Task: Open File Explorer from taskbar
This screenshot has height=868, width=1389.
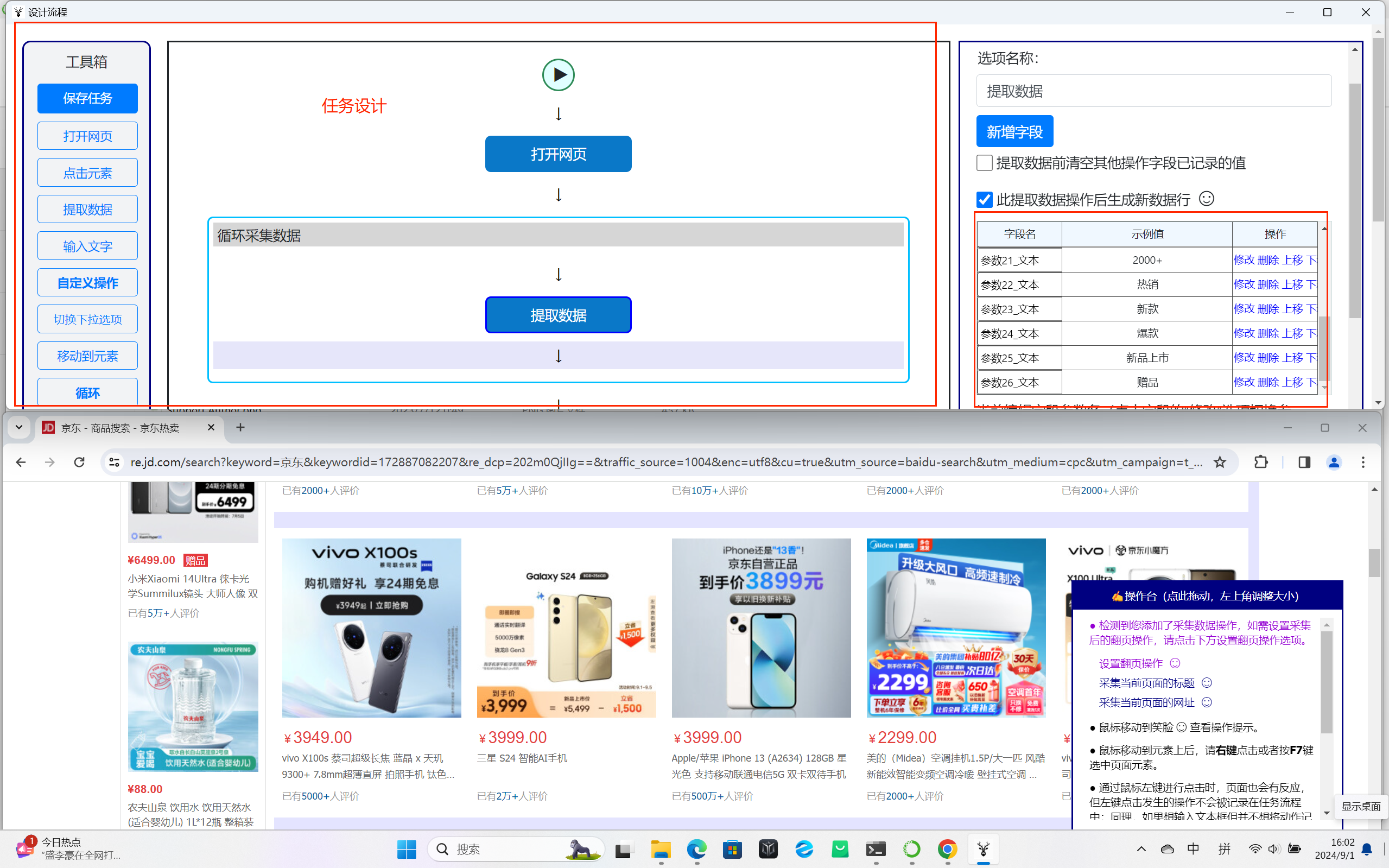Action: tap(661, 849)
